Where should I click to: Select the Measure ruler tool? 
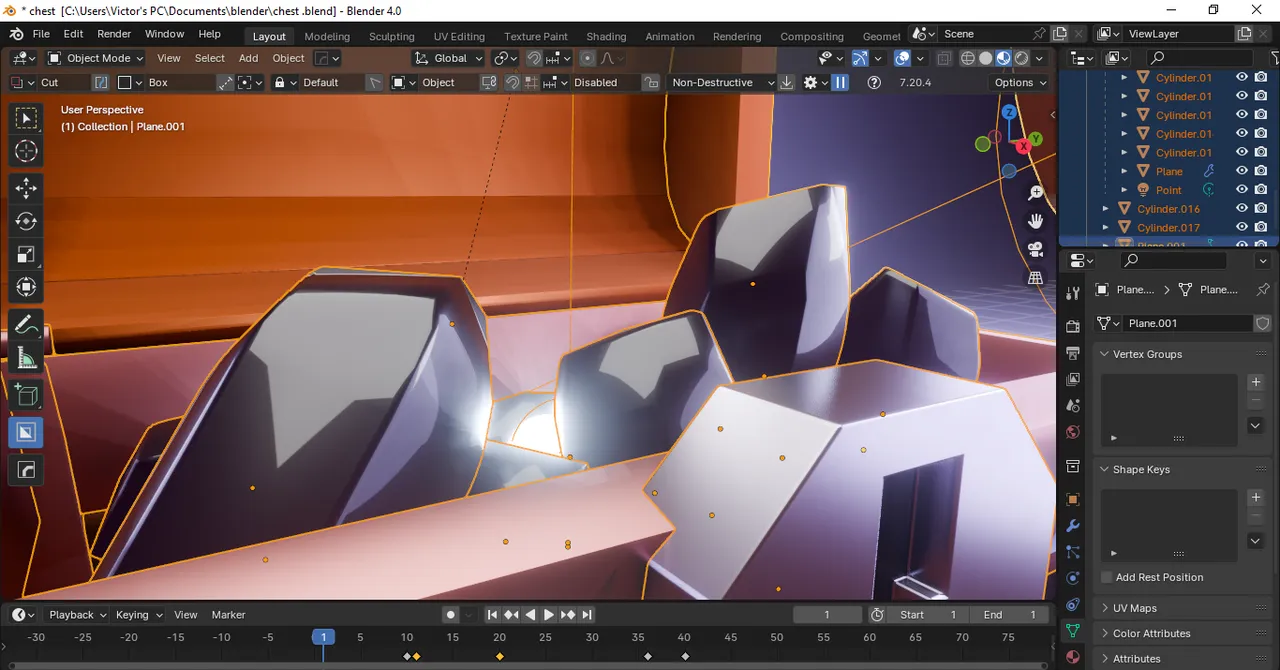coord(26,358)
